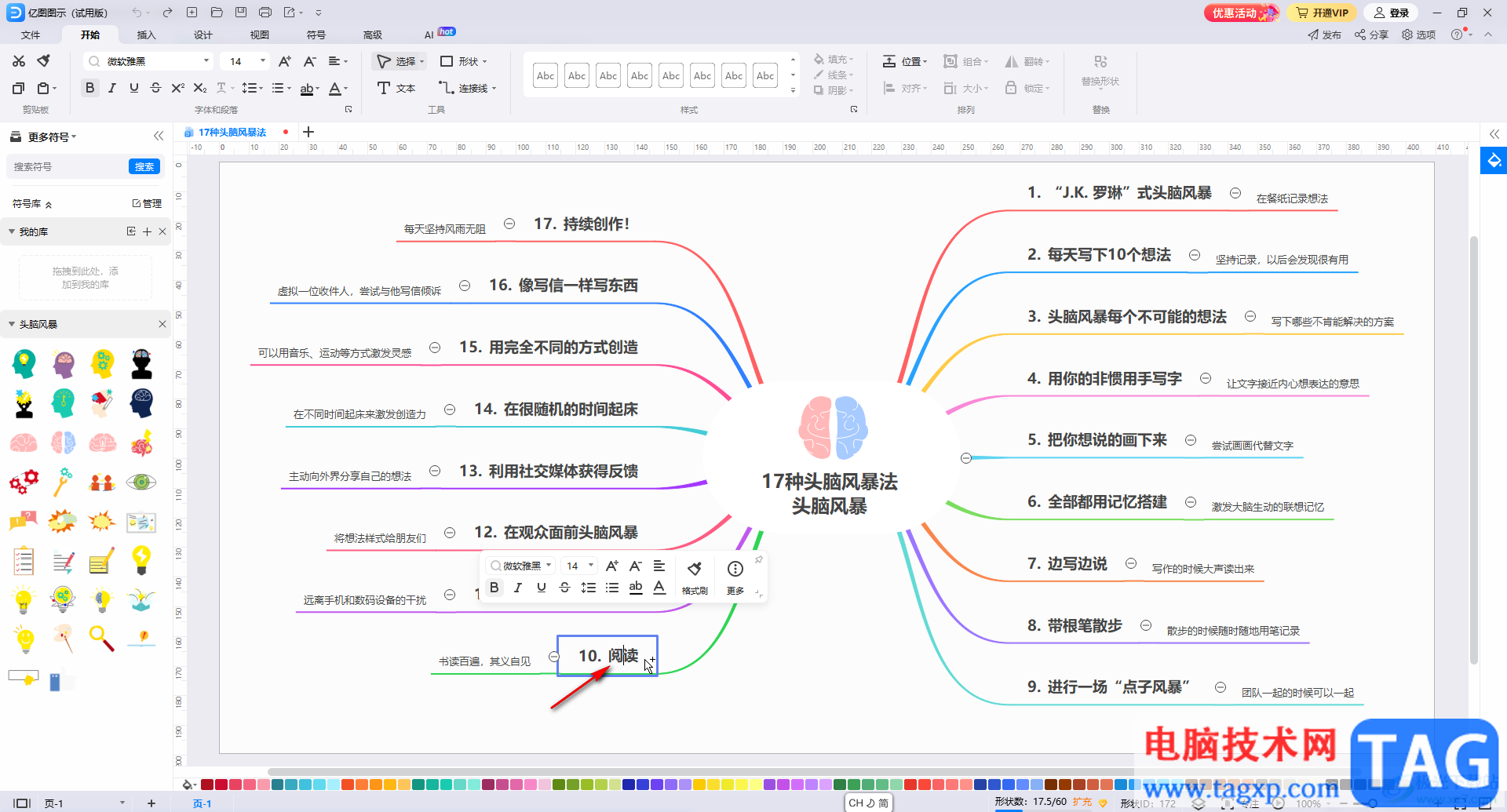Click the Open VIP button
The image size is (1507, 812).
tap(1322, 13)
